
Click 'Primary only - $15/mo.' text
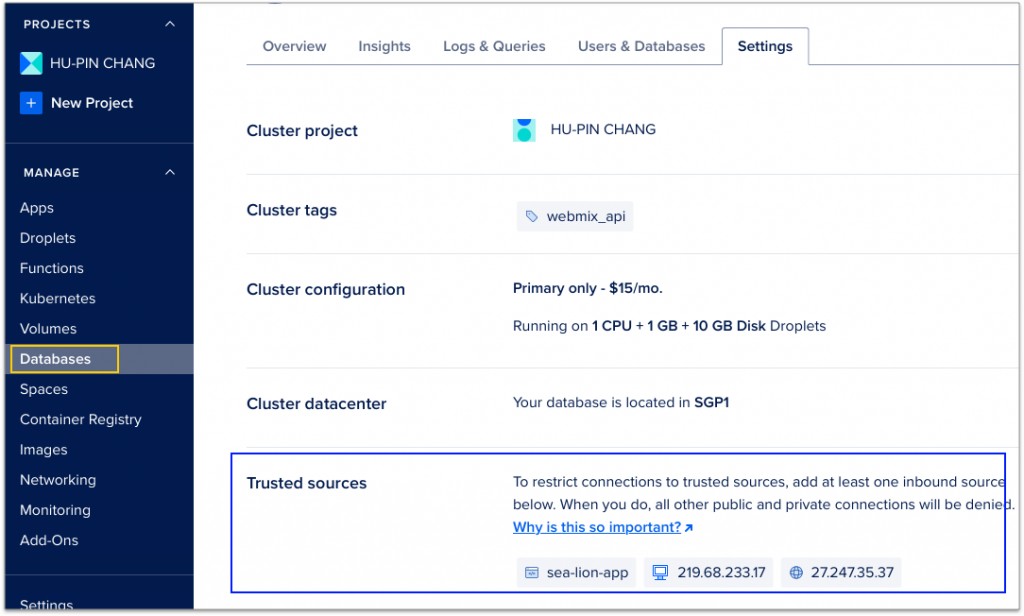click(x=587, y=288)
